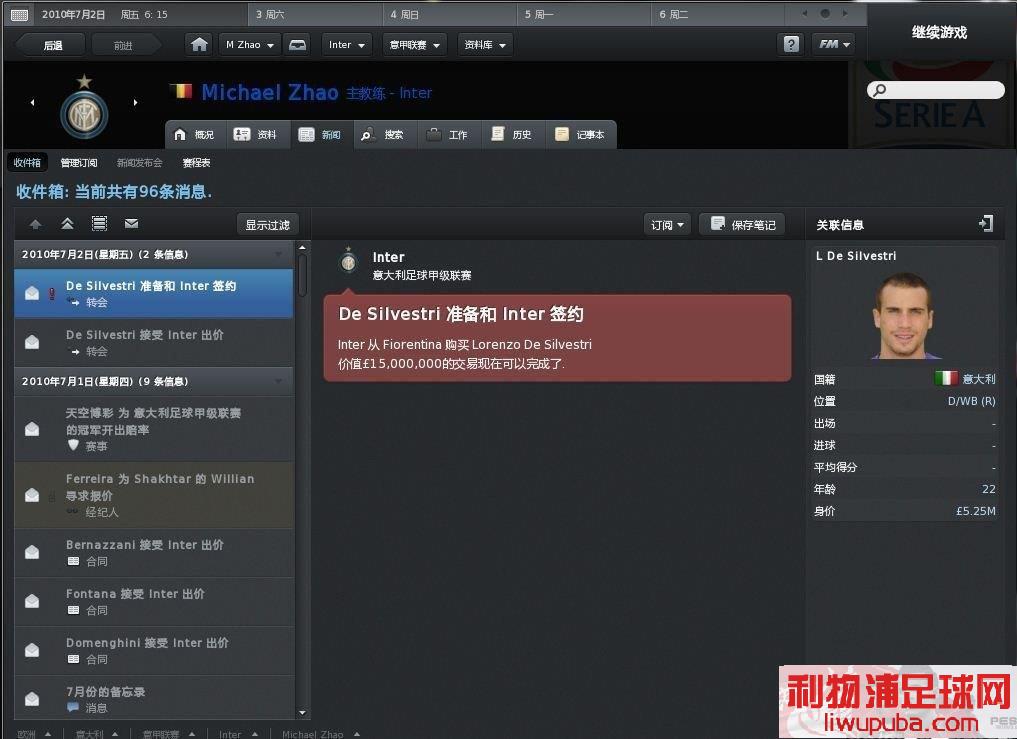This screenshot has height=739, width=1017.
Task: Click the small Inter crest in message header
Action: coord(348,262)
